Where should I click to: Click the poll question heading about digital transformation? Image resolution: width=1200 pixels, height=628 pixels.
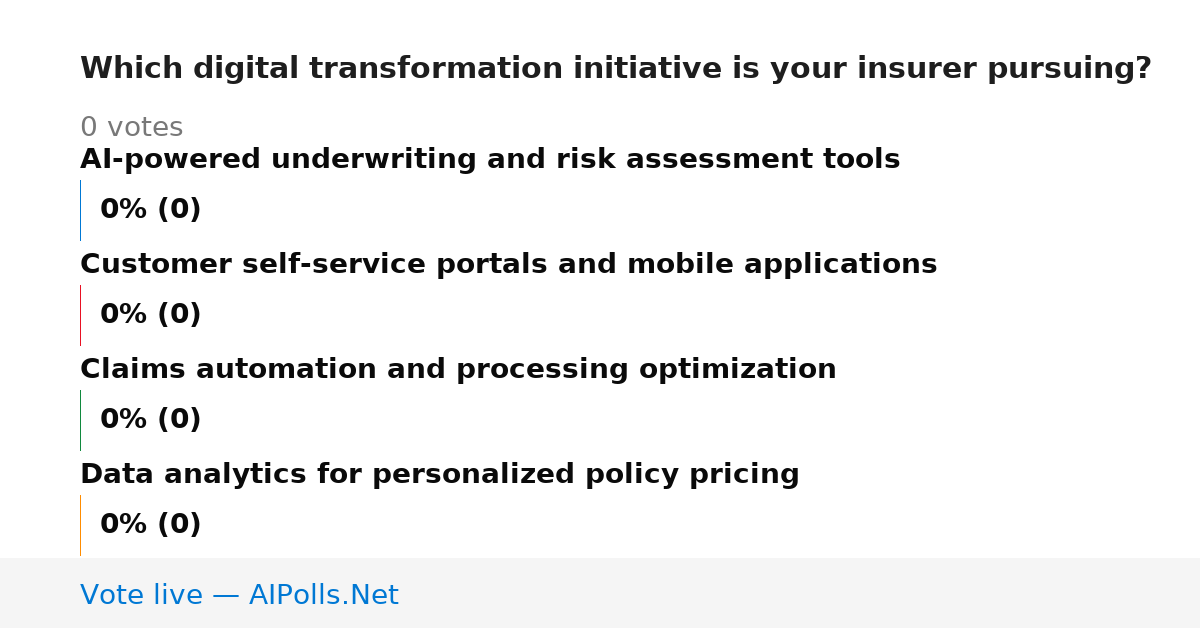[x=616, y=69]
